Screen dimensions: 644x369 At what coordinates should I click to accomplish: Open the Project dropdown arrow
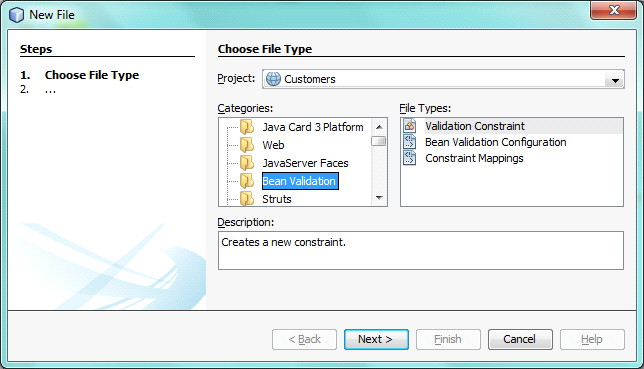[615, 80]
